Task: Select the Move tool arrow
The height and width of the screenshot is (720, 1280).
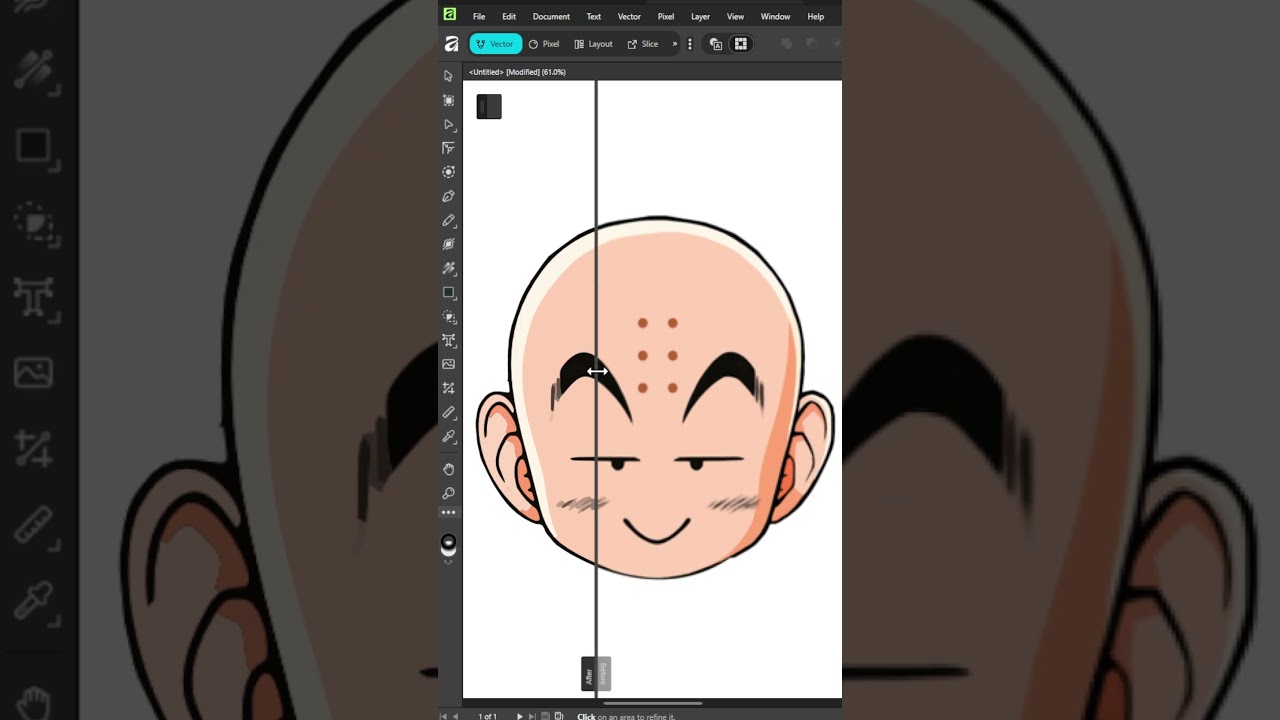Action: coord(448,76)
